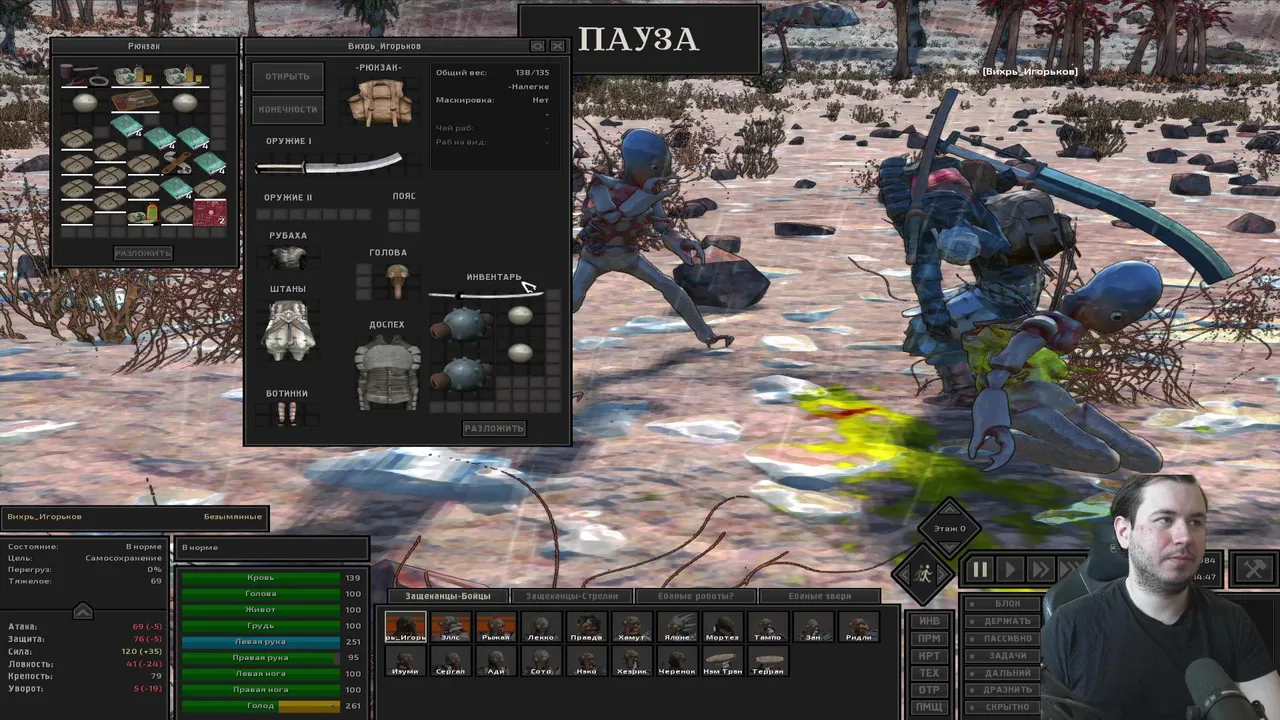Select character portrait Рыжая

tap(495, 627)
